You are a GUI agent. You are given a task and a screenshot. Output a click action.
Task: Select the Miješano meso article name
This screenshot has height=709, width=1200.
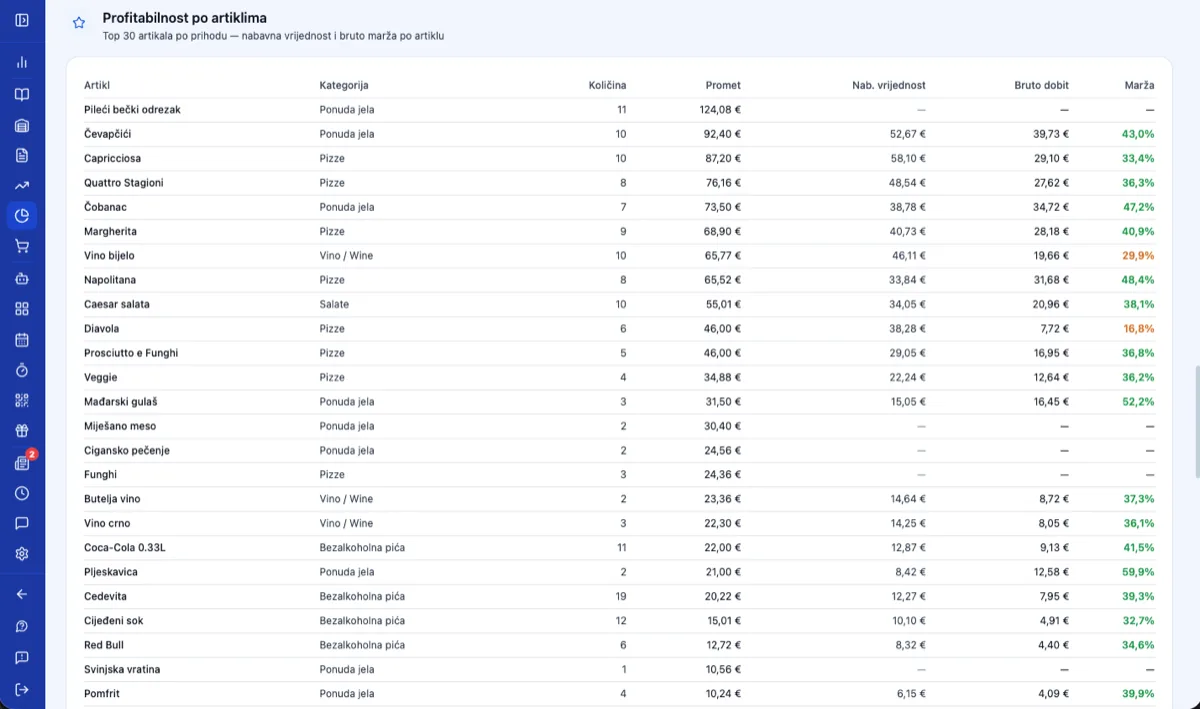click(120, 426)
